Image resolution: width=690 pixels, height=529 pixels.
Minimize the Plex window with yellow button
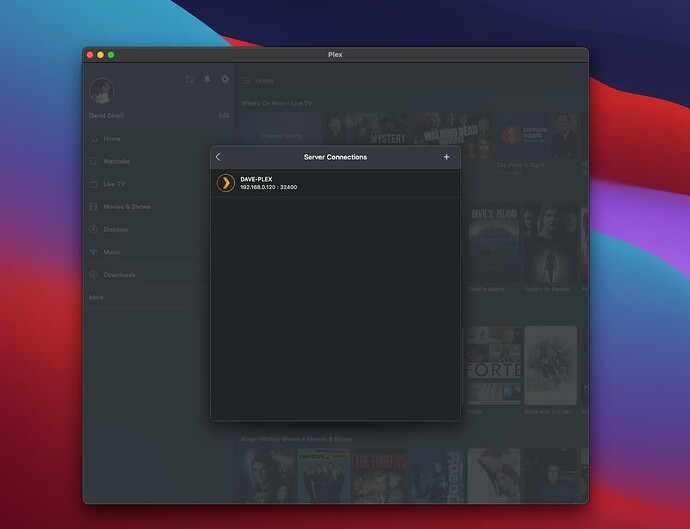101,55
